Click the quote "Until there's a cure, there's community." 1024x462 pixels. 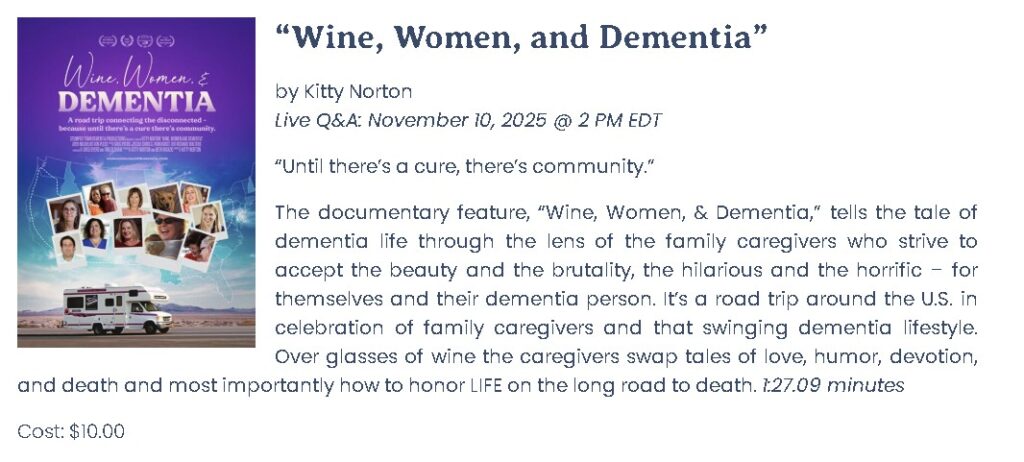464,167
